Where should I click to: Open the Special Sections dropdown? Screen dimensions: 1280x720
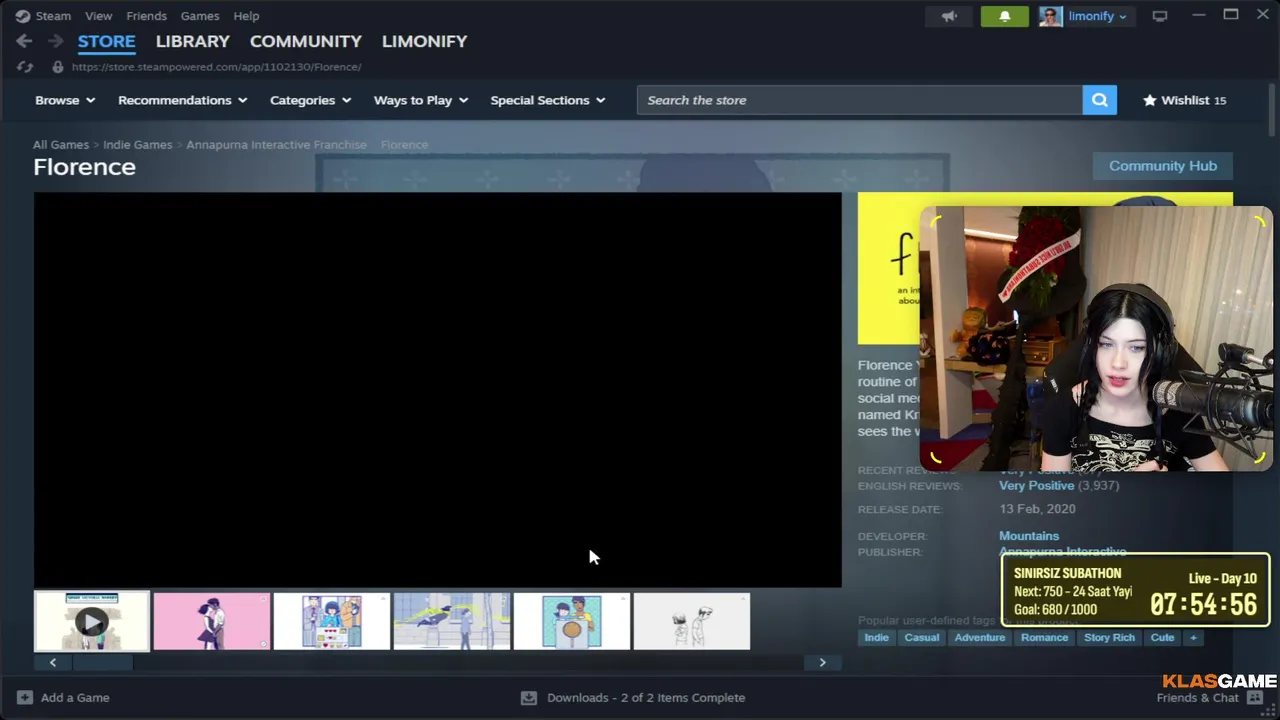548,100
